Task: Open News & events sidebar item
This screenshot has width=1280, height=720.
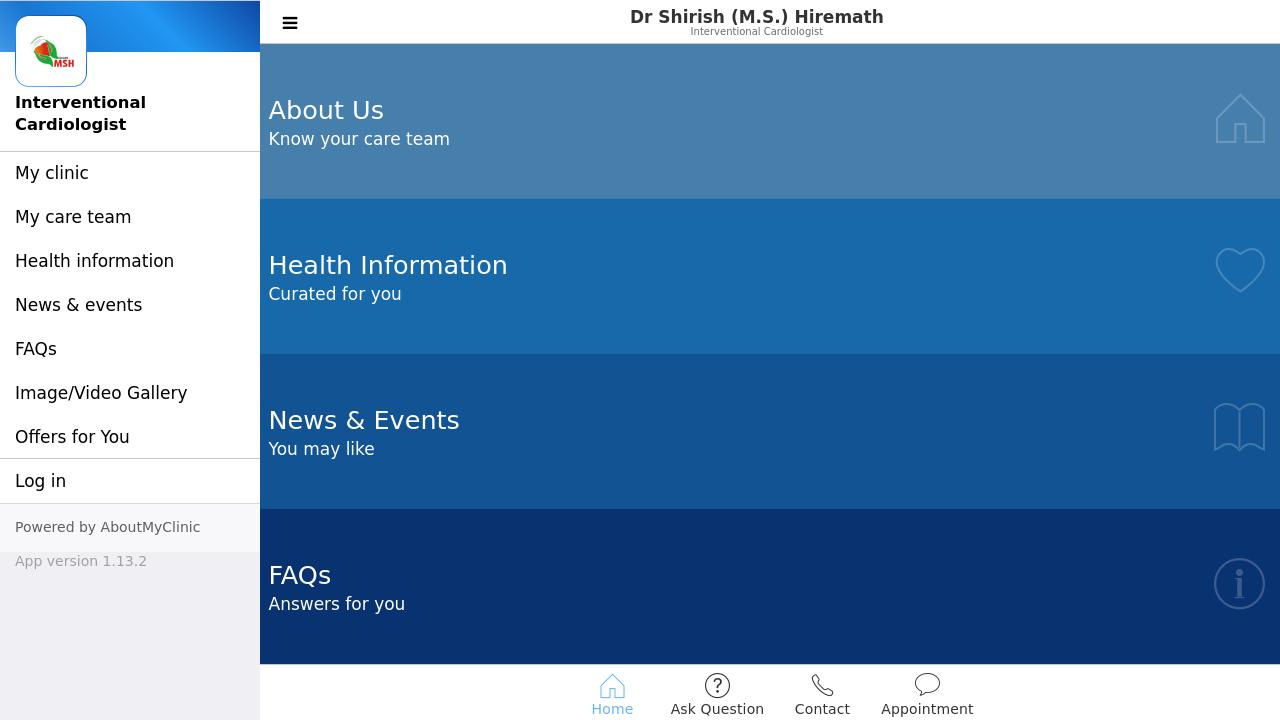Action: click(130, 305)
